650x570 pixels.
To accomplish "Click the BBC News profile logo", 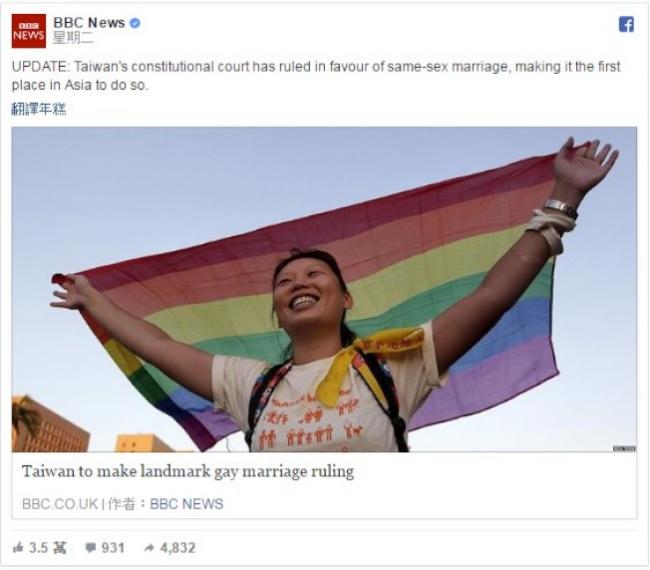I will [x=29, y=31].
